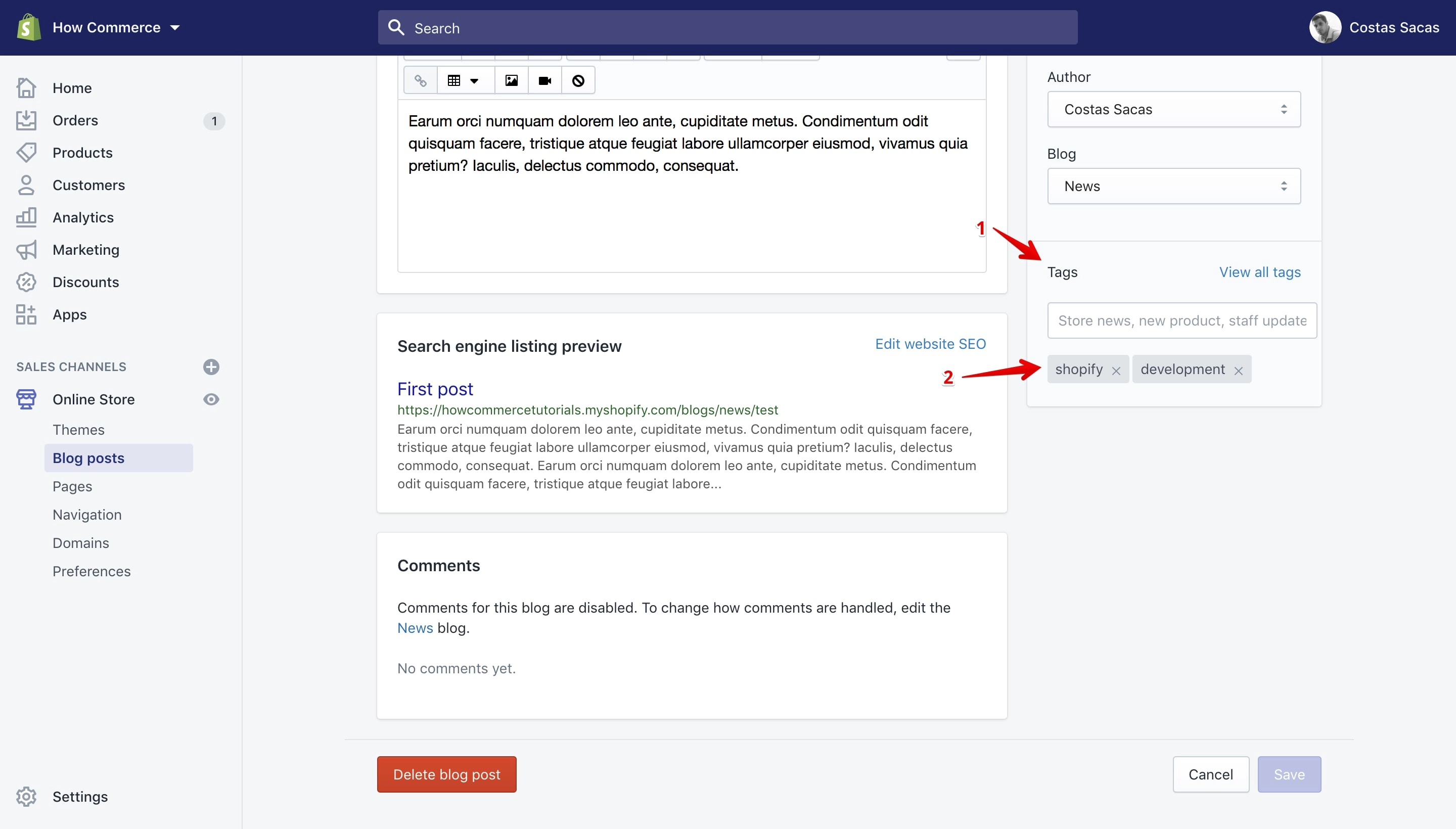Image resolution: width=1456 pixels, height=829 pixels.
Task: Click the insert video toolbar icon
Action: pos(545,80)
